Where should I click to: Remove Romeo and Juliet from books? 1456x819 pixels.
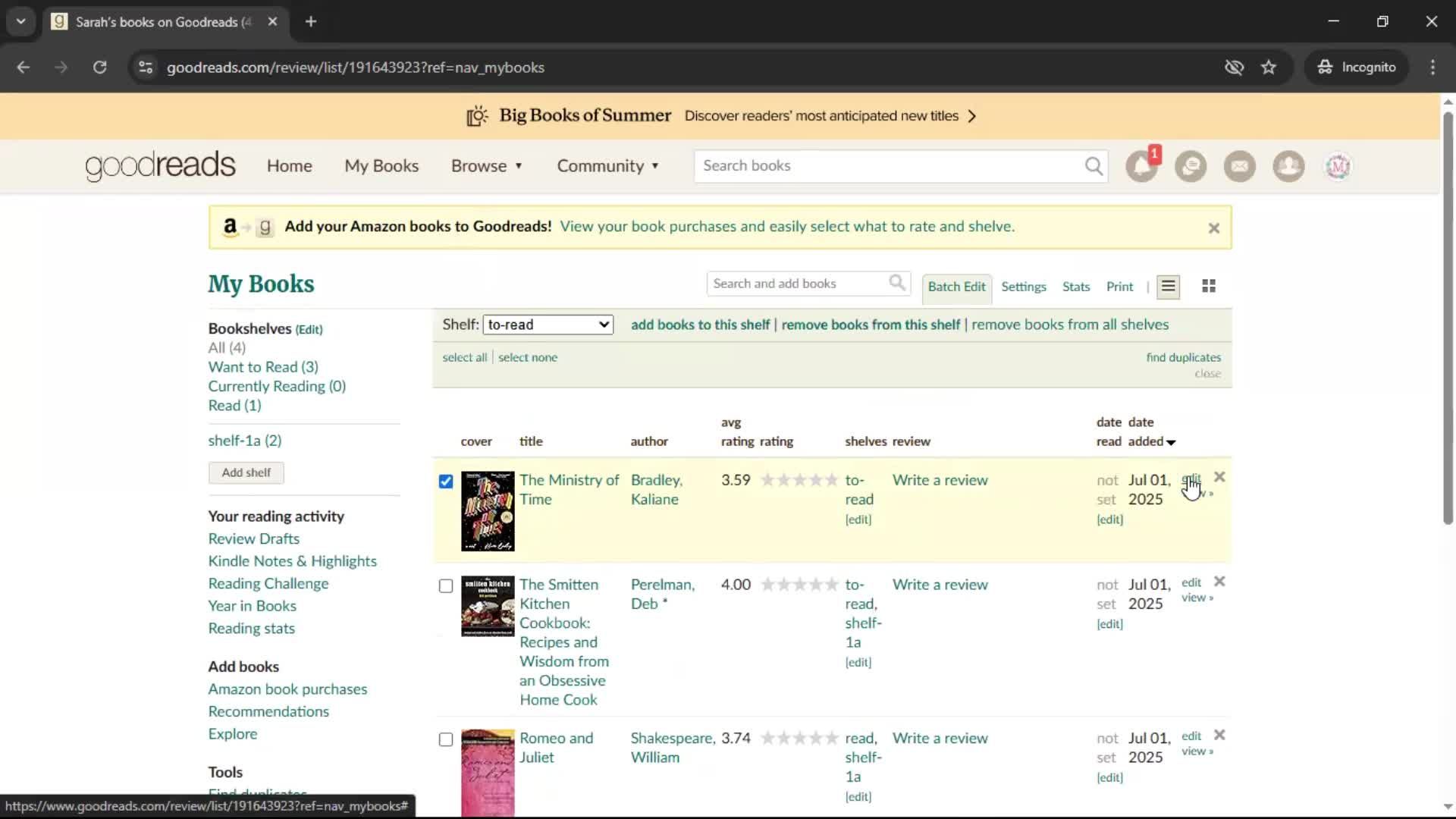click(1219, 735)
